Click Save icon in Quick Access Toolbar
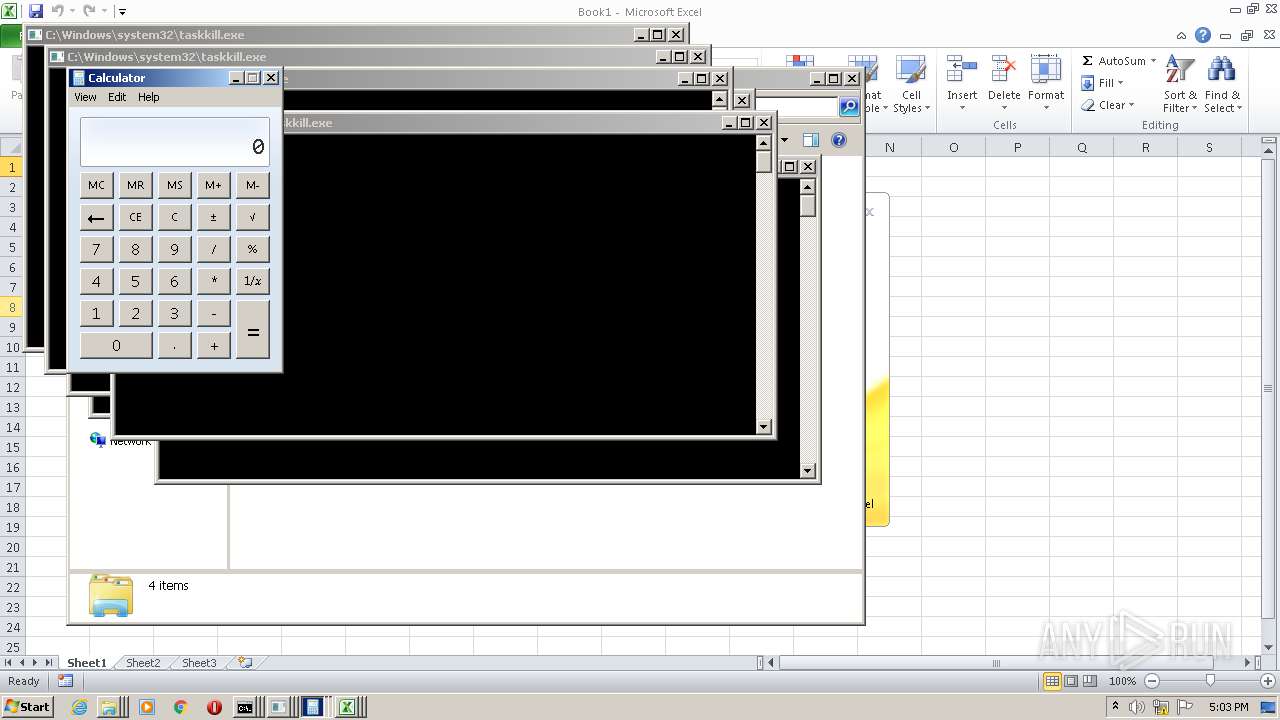1280x720 pixels. 36,11
